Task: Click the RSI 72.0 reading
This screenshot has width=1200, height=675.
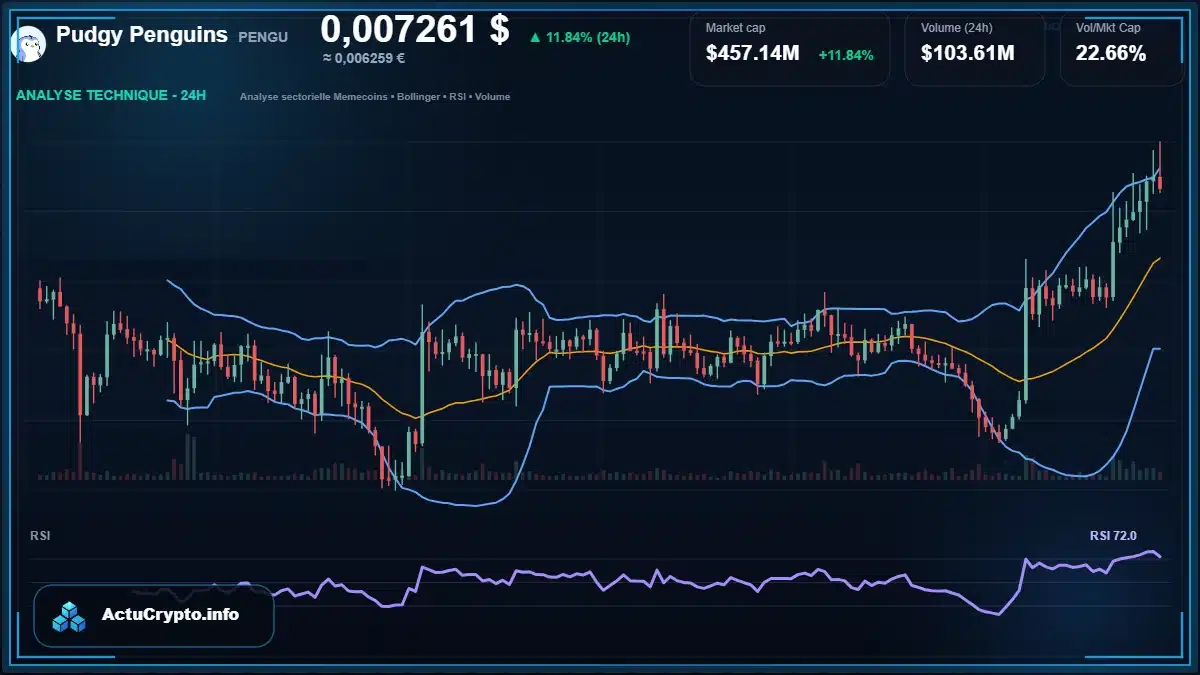Action: coord(1113,536)
